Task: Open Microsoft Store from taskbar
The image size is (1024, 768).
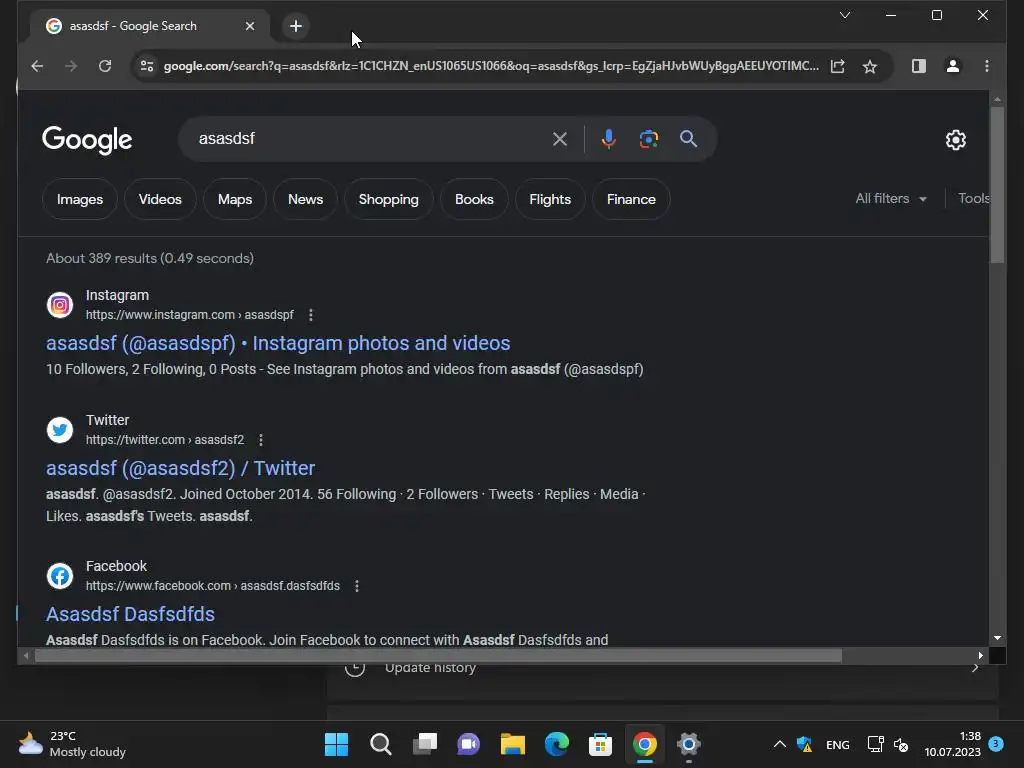Action: tap(600, 744)
